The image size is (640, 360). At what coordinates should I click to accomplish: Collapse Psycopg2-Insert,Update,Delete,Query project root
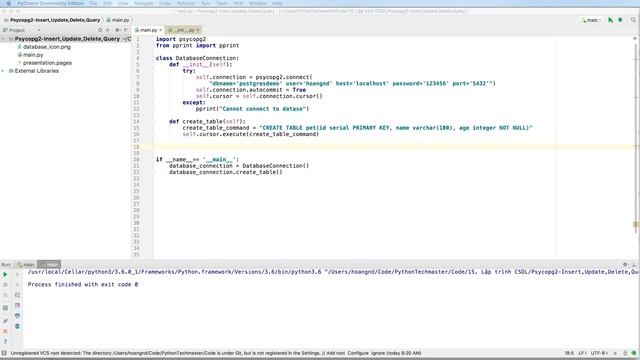pos(3,39)
